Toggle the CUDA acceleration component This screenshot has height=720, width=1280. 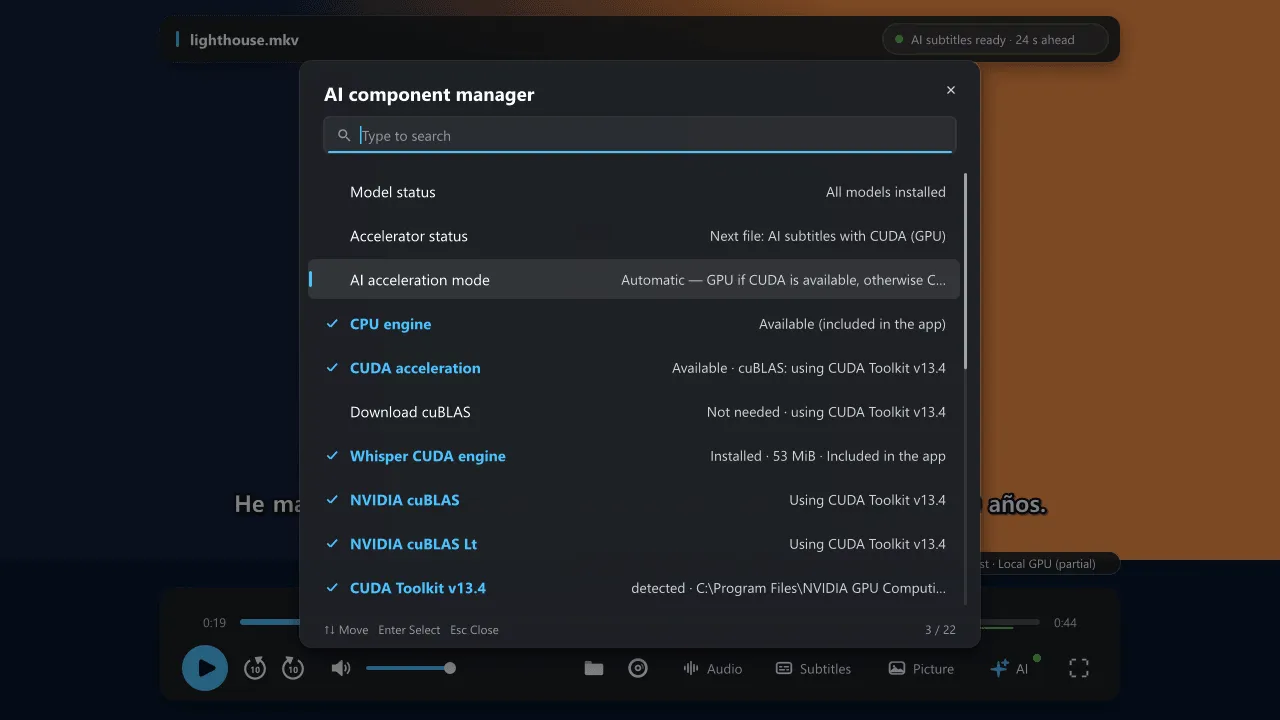tap(634, 368)
